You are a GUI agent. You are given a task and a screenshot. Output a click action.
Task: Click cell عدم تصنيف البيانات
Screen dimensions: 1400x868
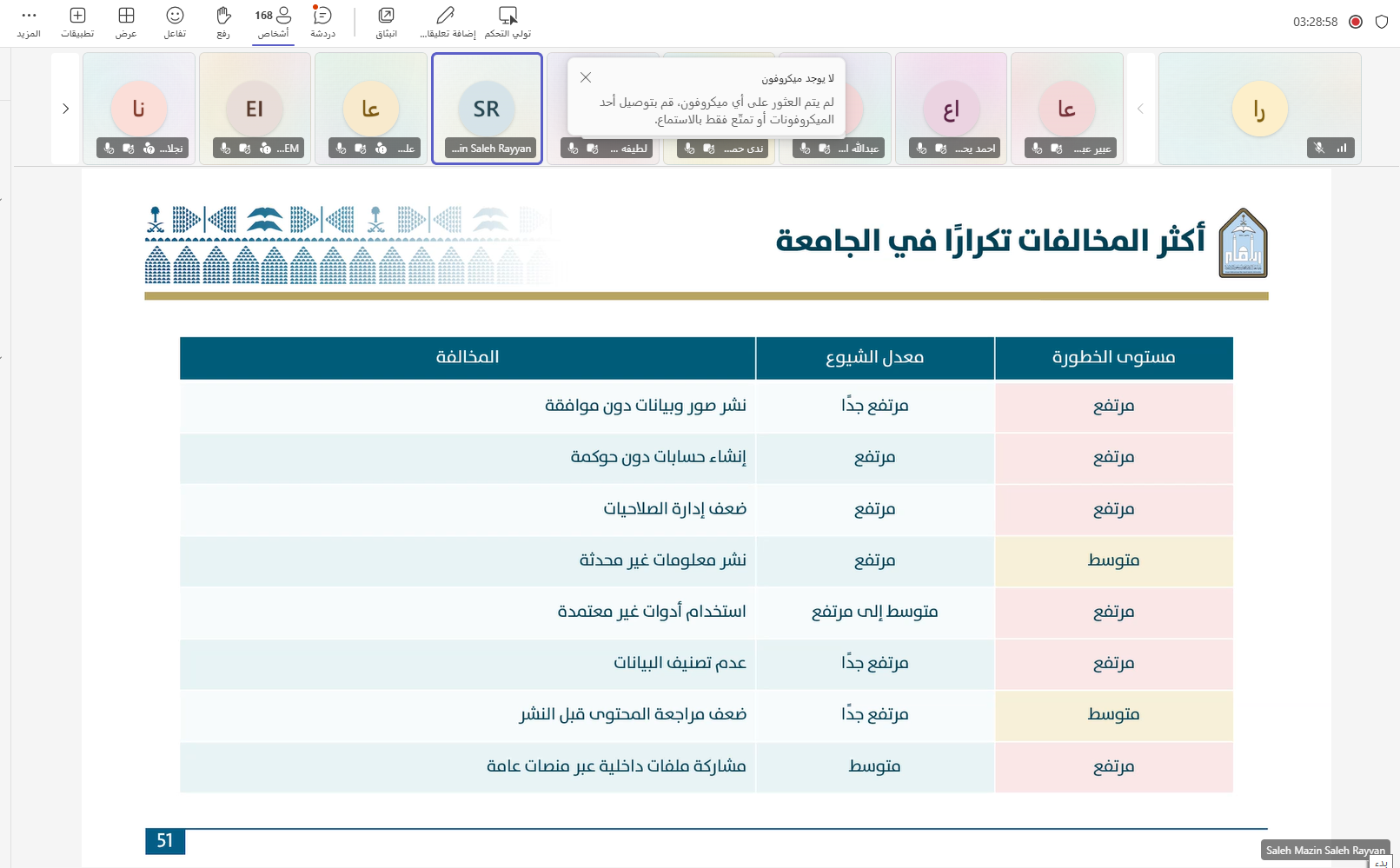(468, 663)
